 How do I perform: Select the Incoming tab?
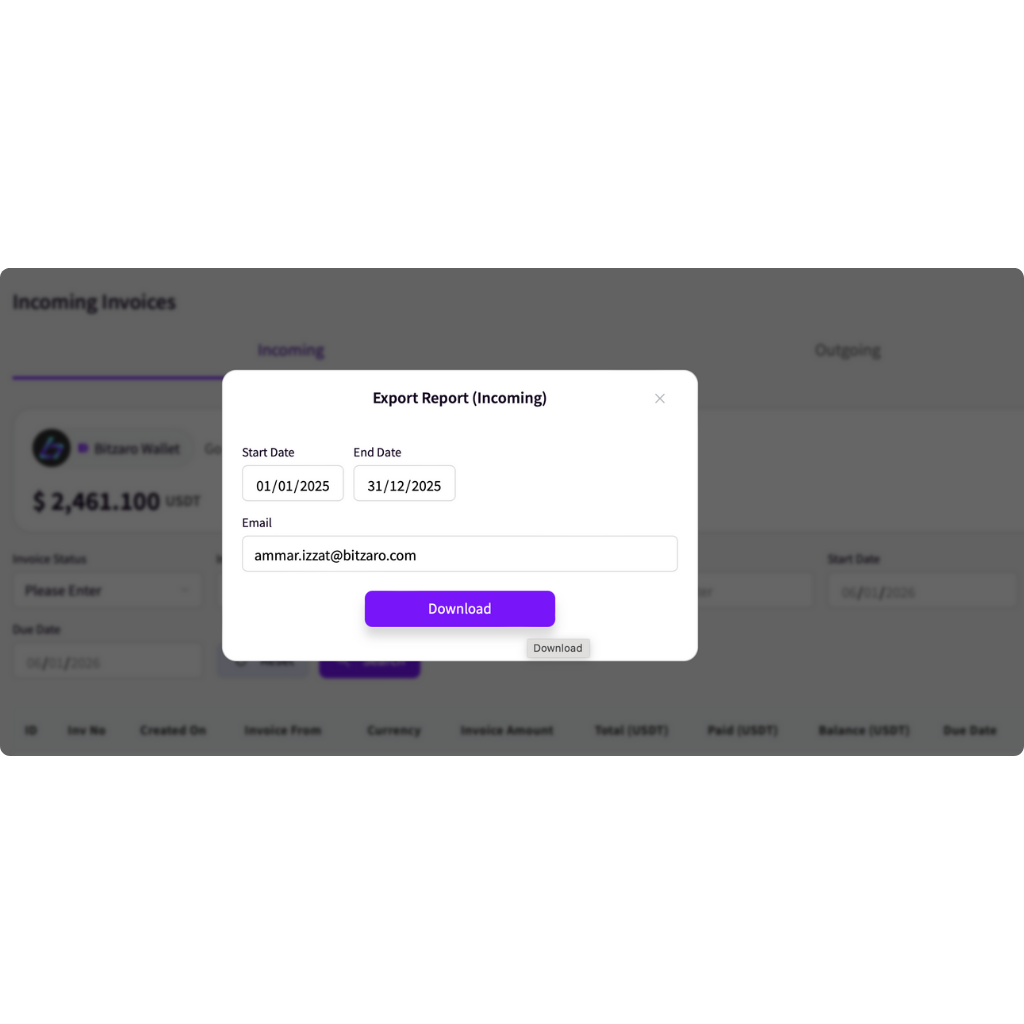[291, 351]
